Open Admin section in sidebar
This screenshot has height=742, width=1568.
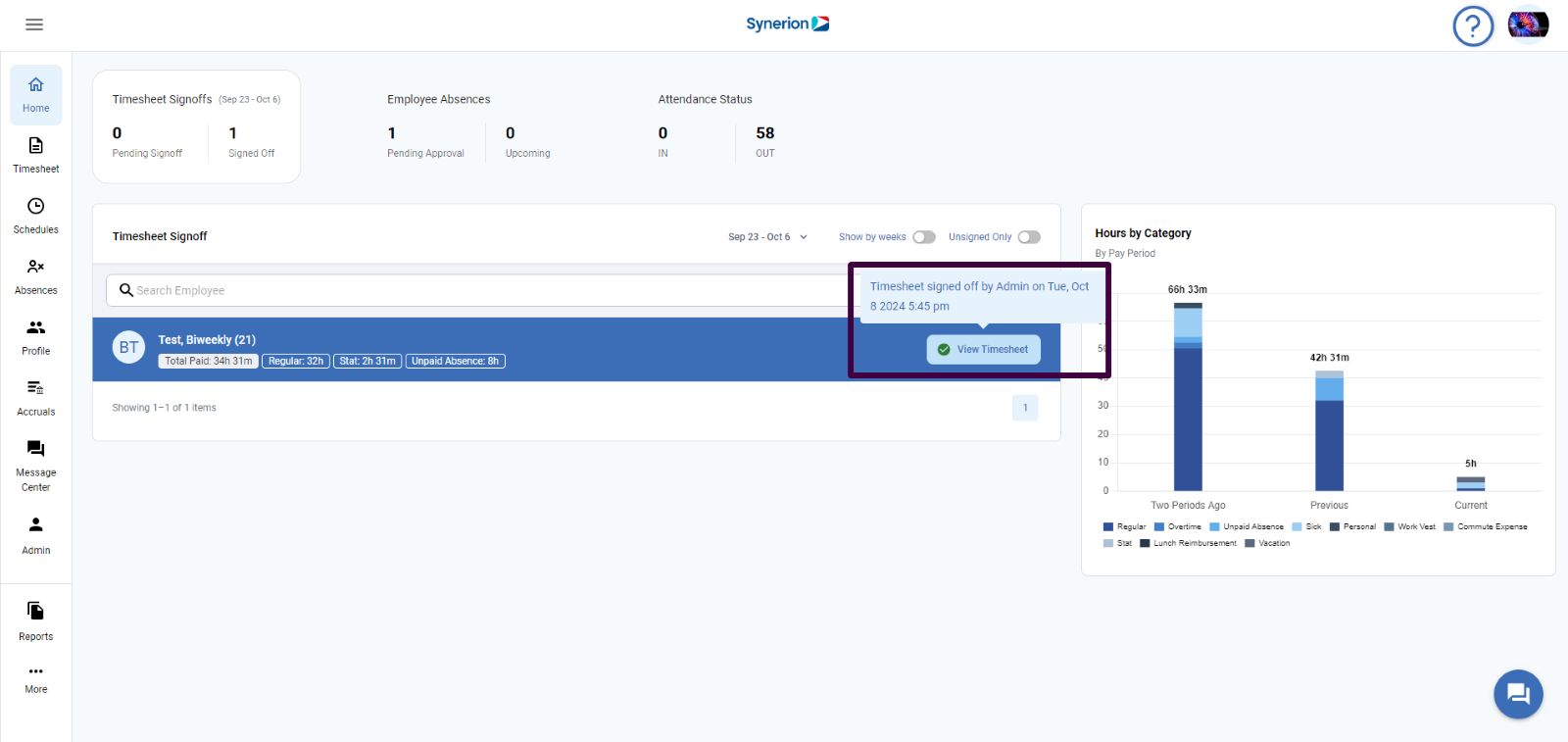click(36, 536)
